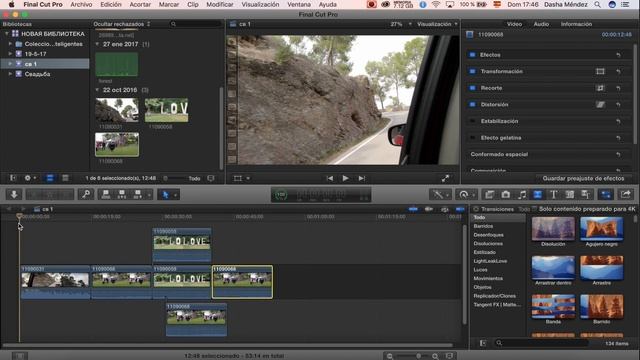The height and width of the screenshot is (360, 640).
Task: Expand the Свадьба event
Action: [10, 74]
